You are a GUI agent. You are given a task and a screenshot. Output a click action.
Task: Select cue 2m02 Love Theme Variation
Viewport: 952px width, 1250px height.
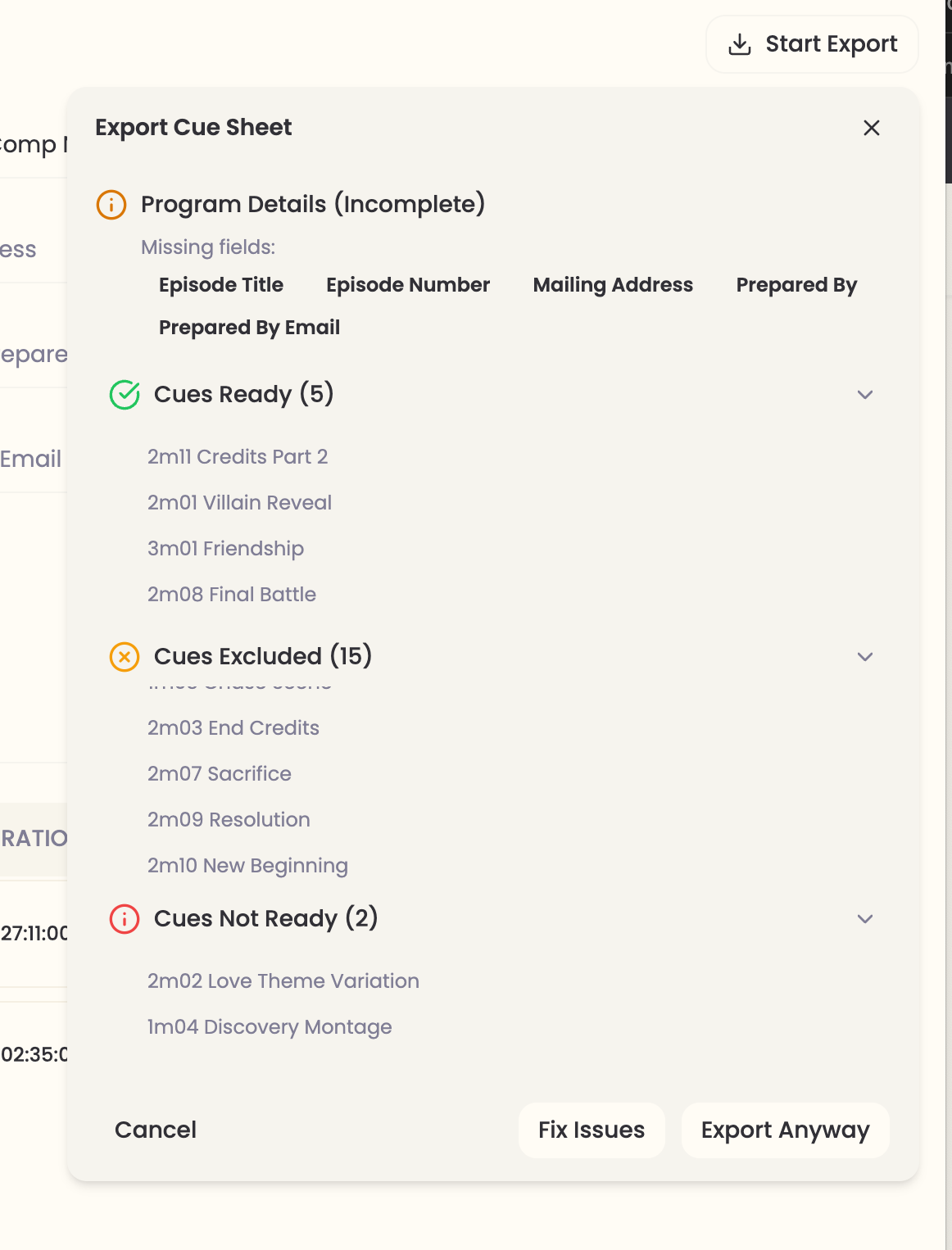283,981
